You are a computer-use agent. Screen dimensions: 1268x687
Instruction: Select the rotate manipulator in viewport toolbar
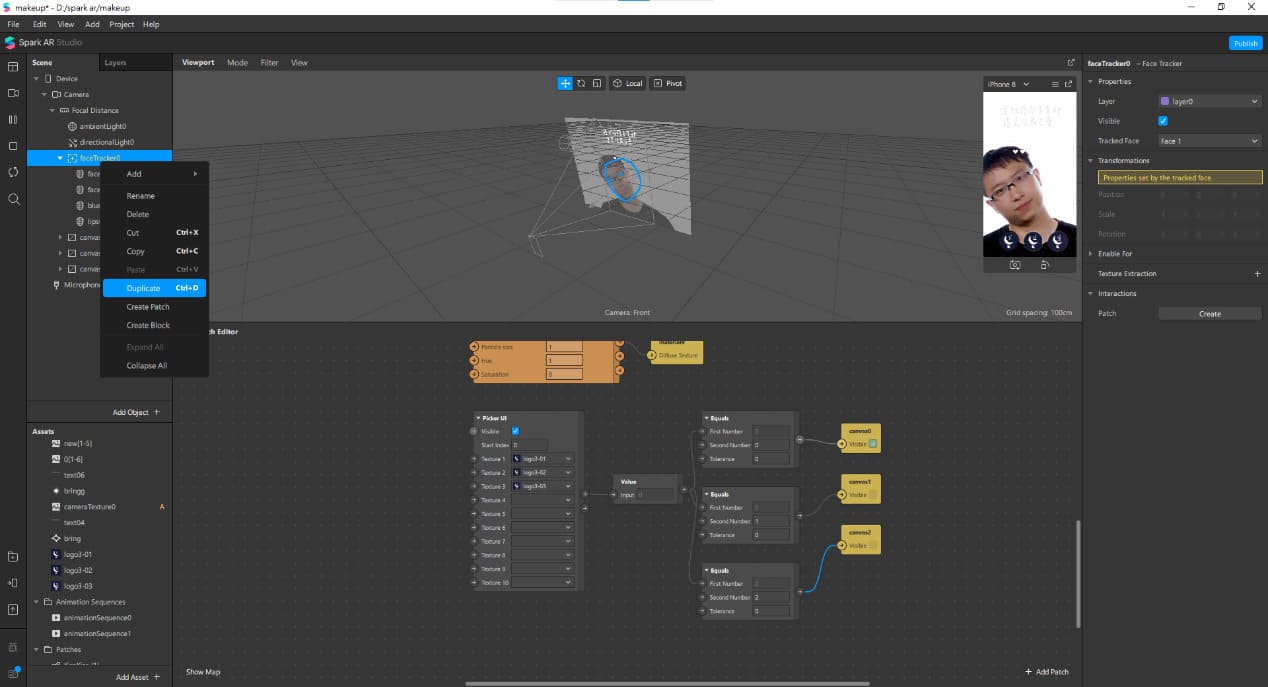[581, 83]
